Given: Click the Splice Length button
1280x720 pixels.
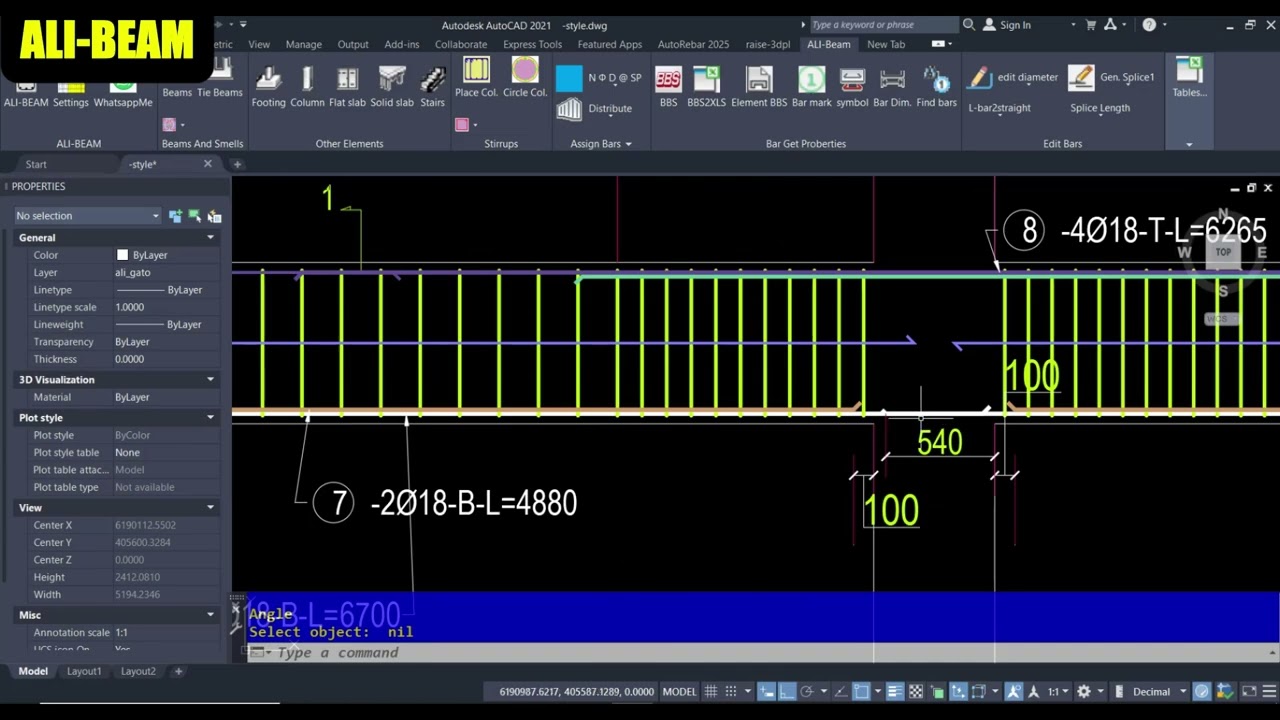Looking at the screenshot, I should point(1100,108).
